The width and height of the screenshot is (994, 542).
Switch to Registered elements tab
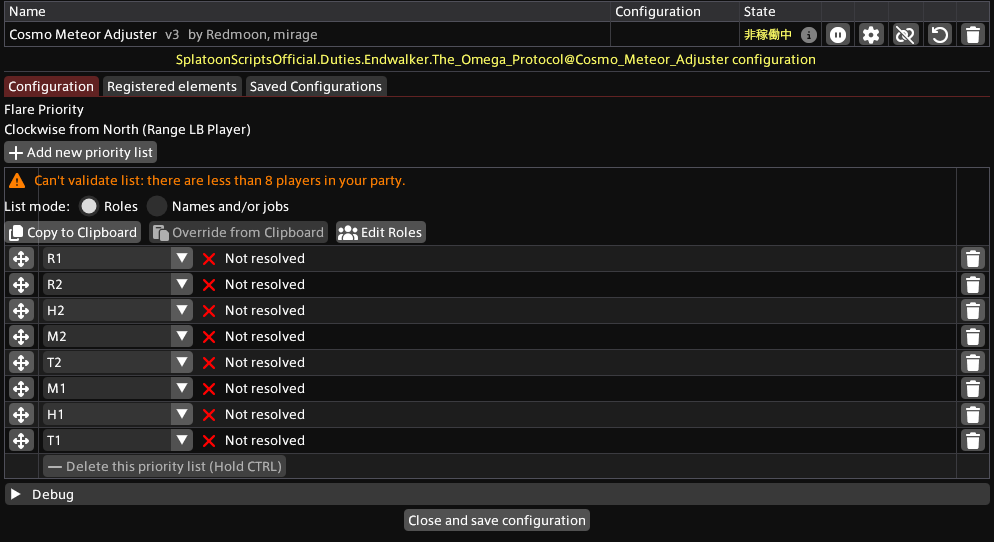click(172, 86)
